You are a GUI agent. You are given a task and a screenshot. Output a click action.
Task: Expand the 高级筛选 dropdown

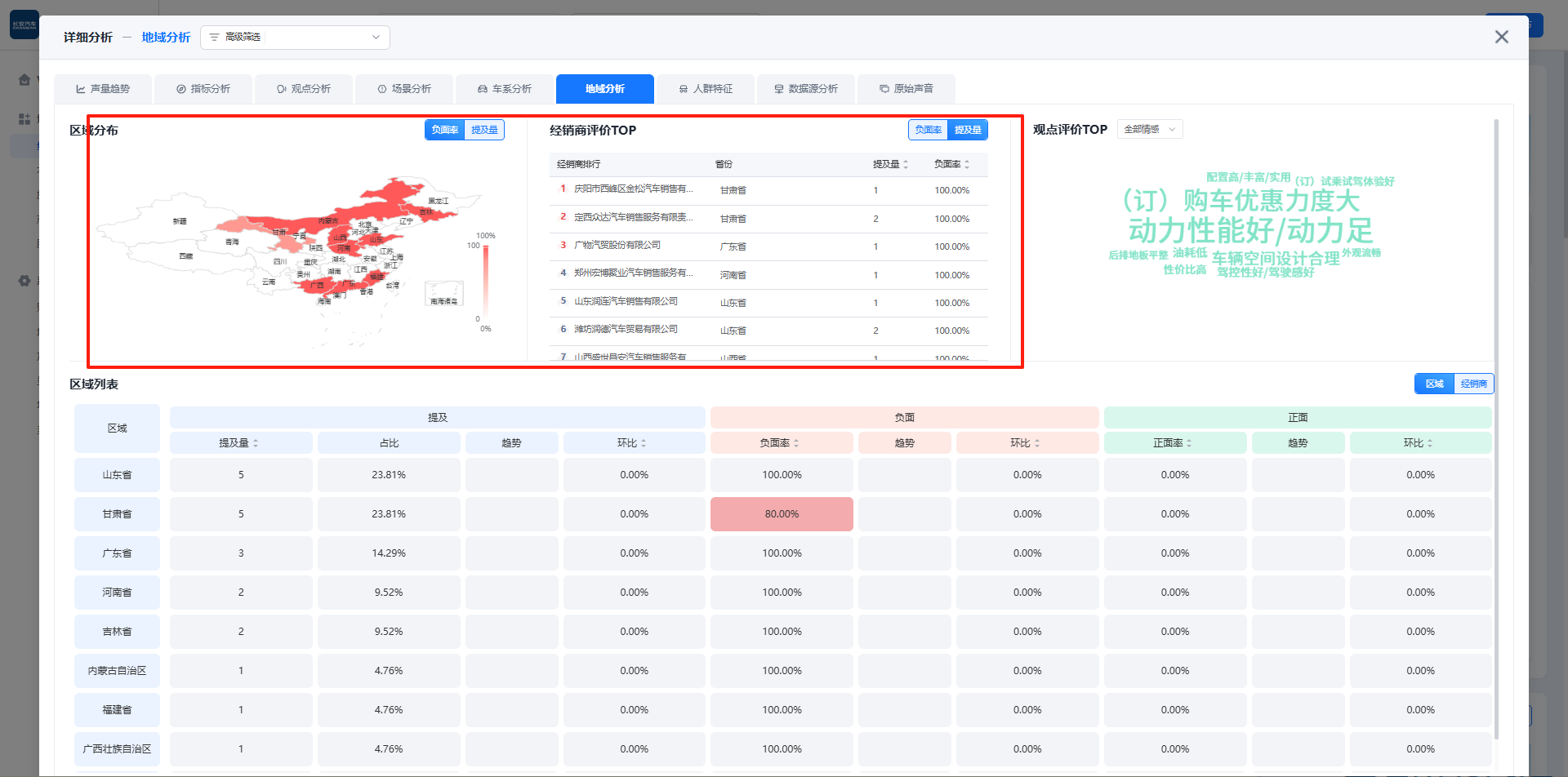coord(376,38)
